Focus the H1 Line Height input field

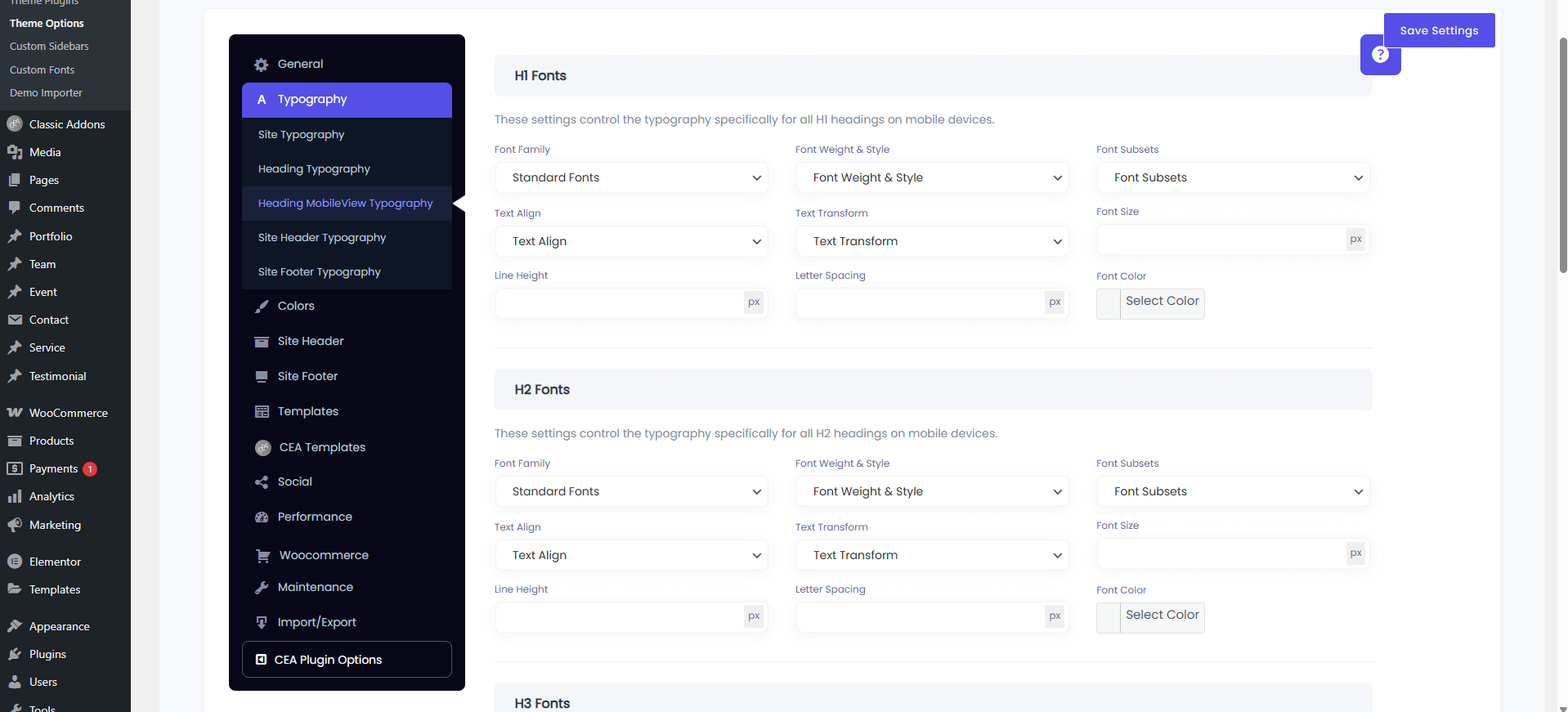(x=620, y=302)
